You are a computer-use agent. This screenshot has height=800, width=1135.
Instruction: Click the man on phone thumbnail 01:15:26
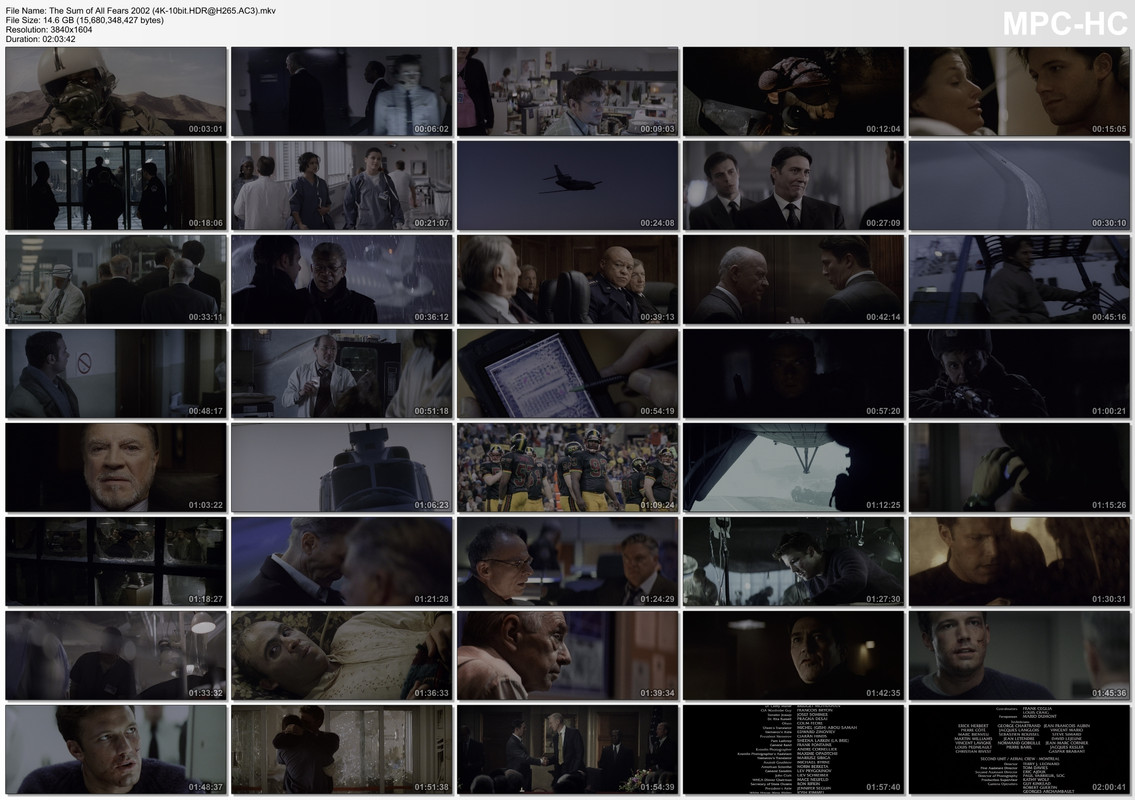point(1019,468)
